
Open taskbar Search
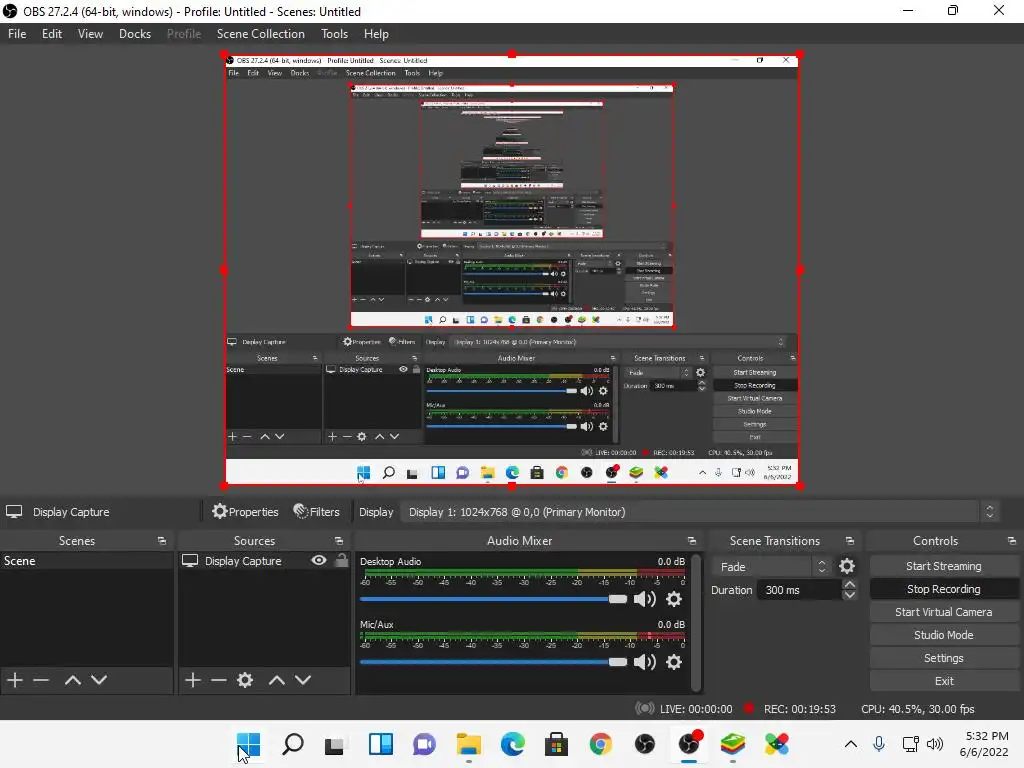point(293,744)
